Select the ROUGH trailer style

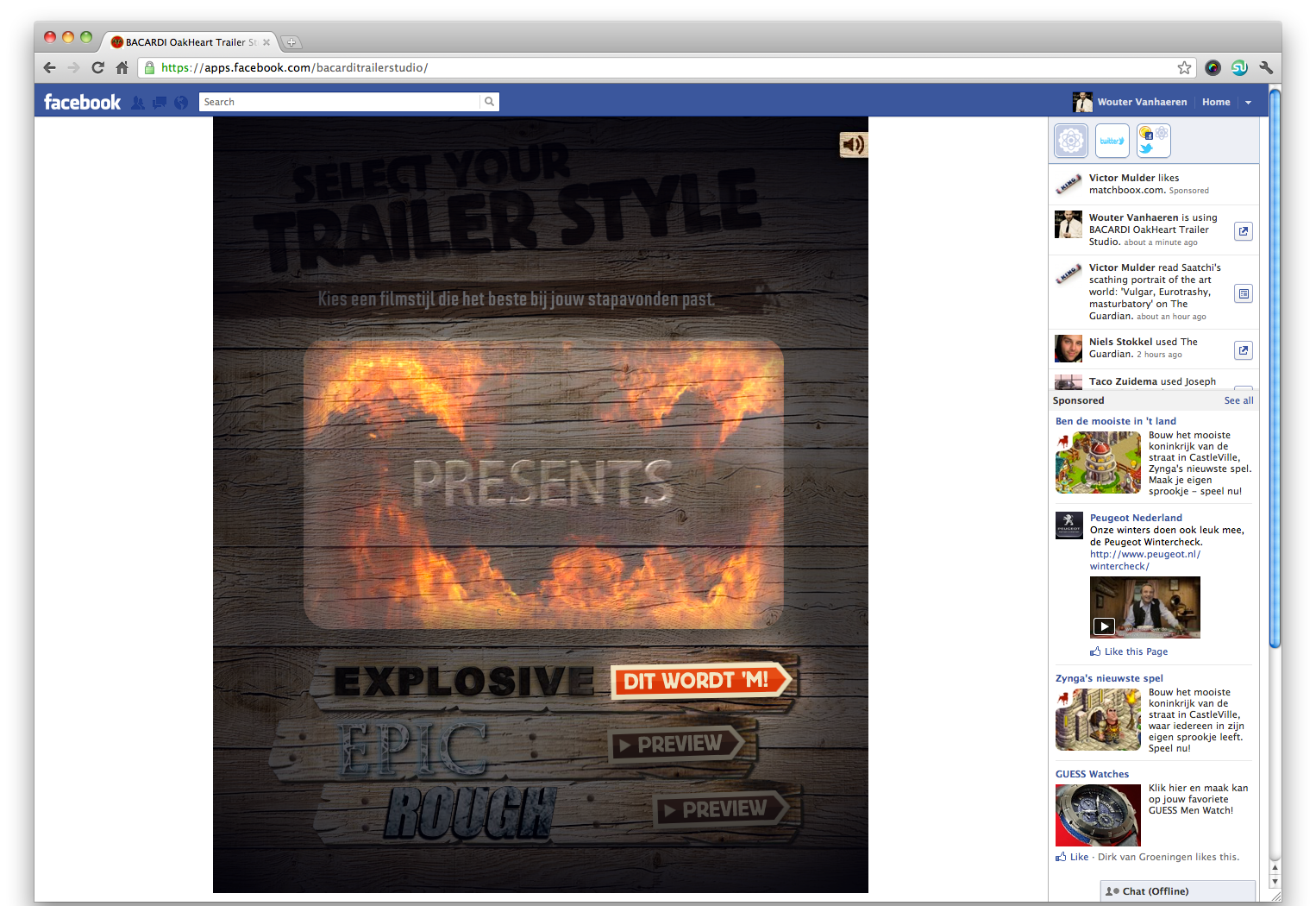tap(471, 811)
